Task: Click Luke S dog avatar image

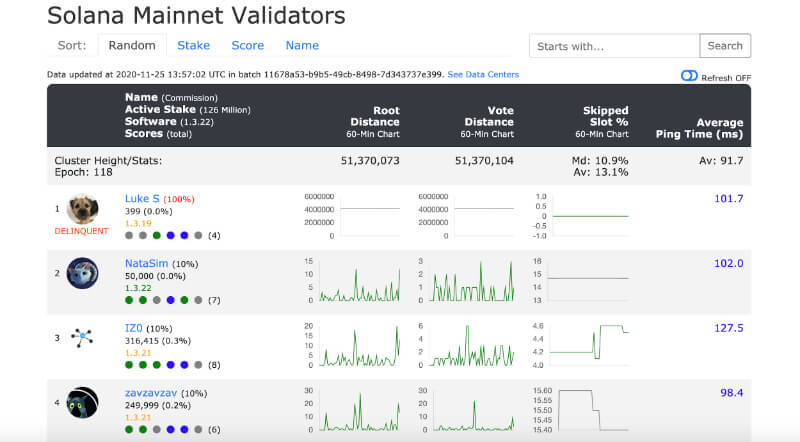Action: pyautogui.click(x=82, y=209)
